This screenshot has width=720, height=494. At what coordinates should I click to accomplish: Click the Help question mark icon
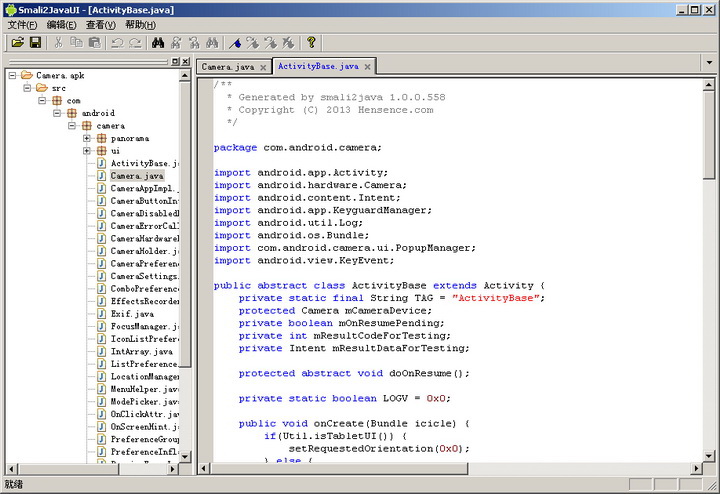311,43
